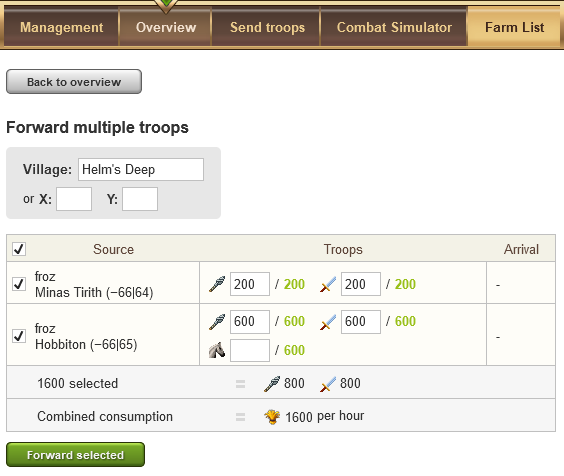
Task: Uncheck the Minas Tirith source checkbox
Action: coord(19,284)
